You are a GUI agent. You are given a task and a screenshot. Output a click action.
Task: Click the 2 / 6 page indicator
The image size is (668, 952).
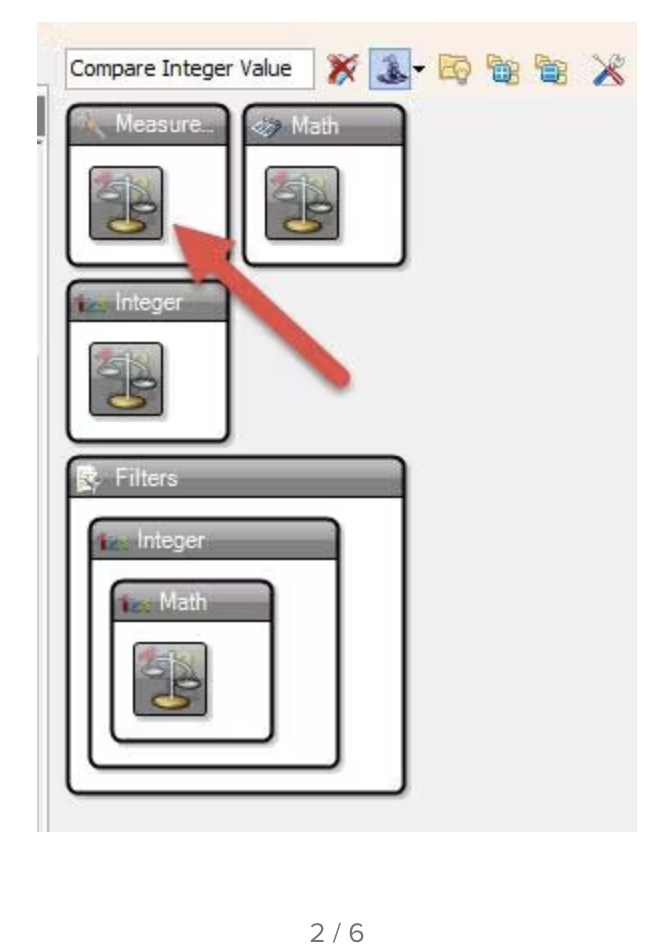click(x=336, y=933)
